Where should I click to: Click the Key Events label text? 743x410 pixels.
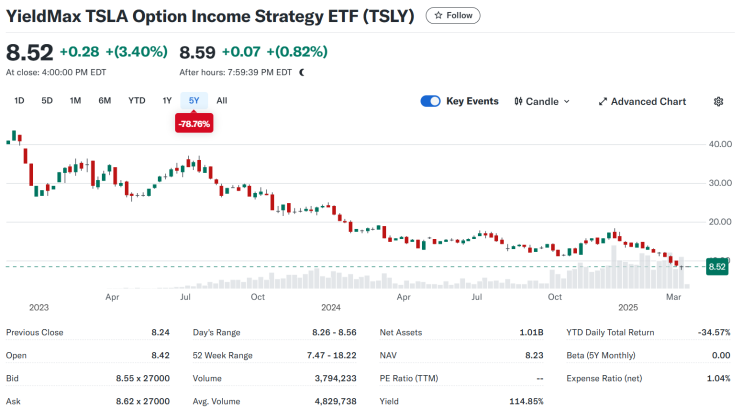point(472,101)
